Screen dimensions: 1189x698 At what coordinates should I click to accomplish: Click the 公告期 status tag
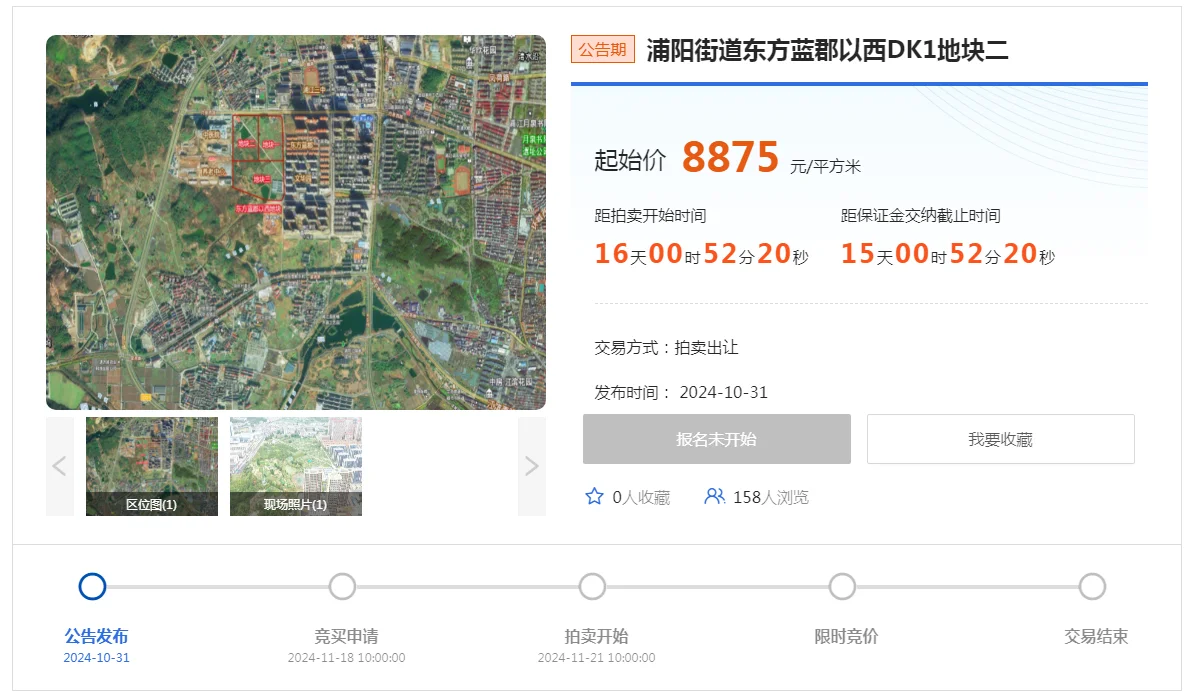603,49
